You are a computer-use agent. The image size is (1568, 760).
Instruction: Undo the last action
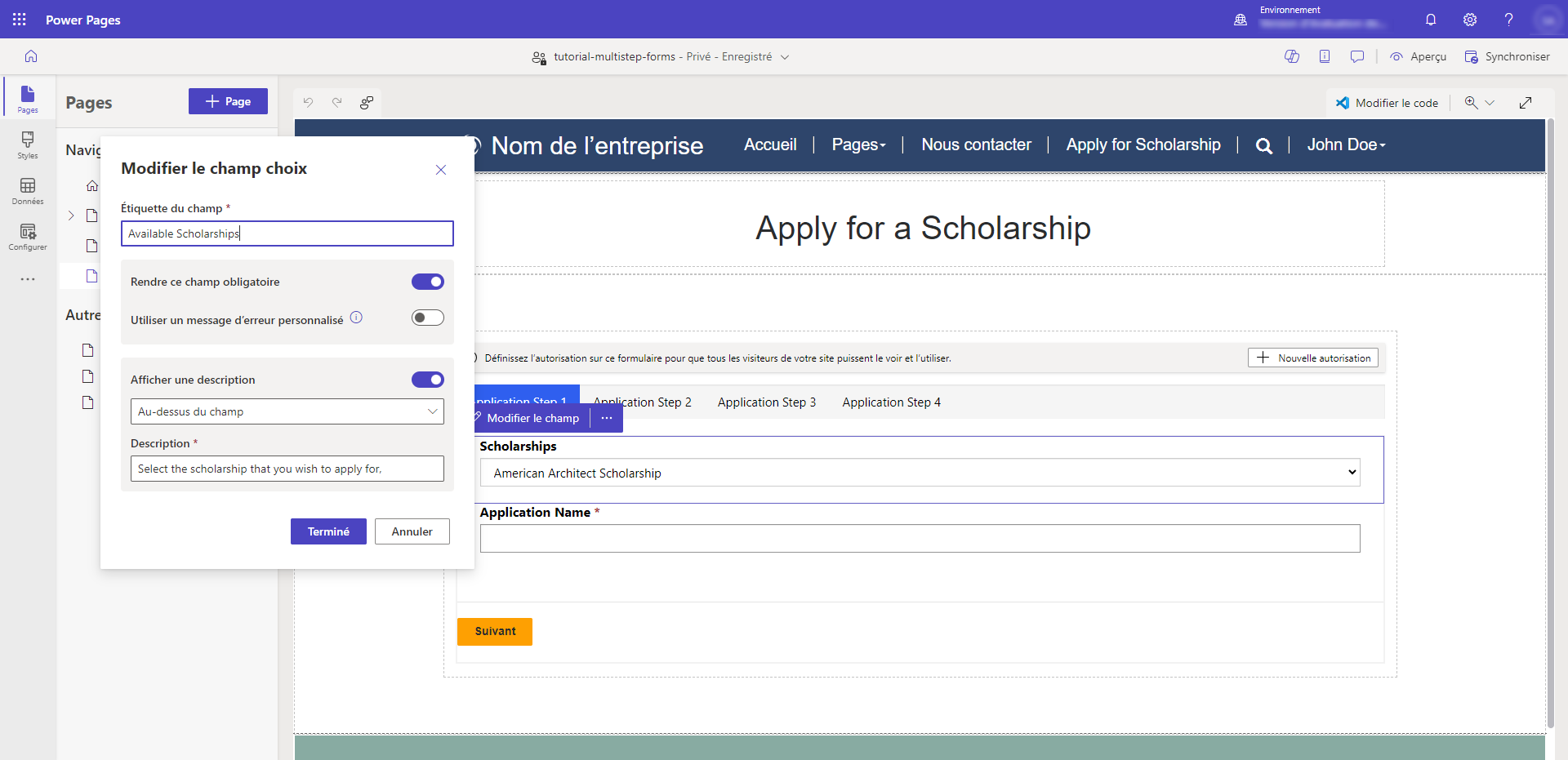click(x=308, y=102)
